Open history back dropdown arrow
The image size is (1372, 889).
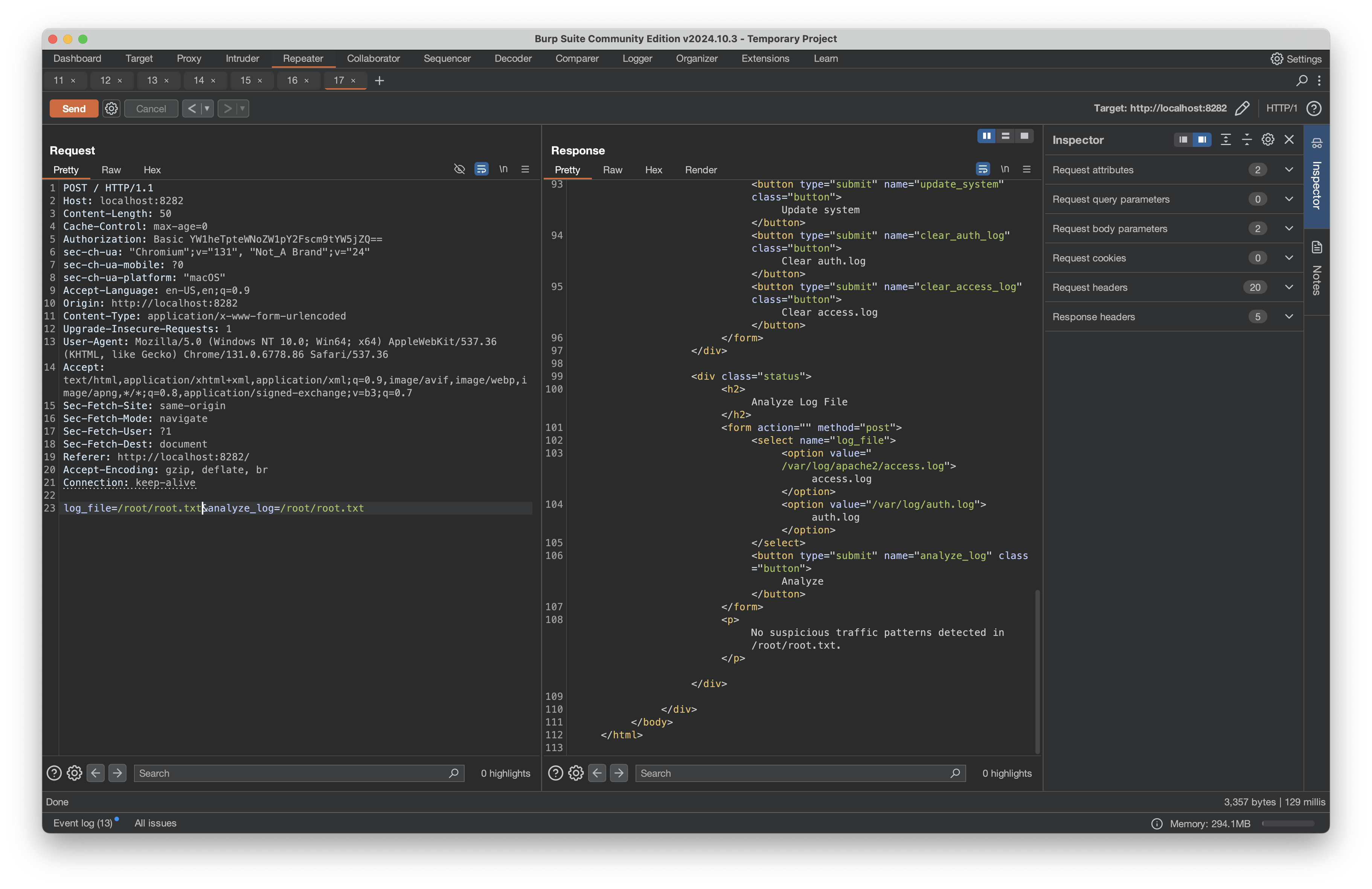(207, 108)
